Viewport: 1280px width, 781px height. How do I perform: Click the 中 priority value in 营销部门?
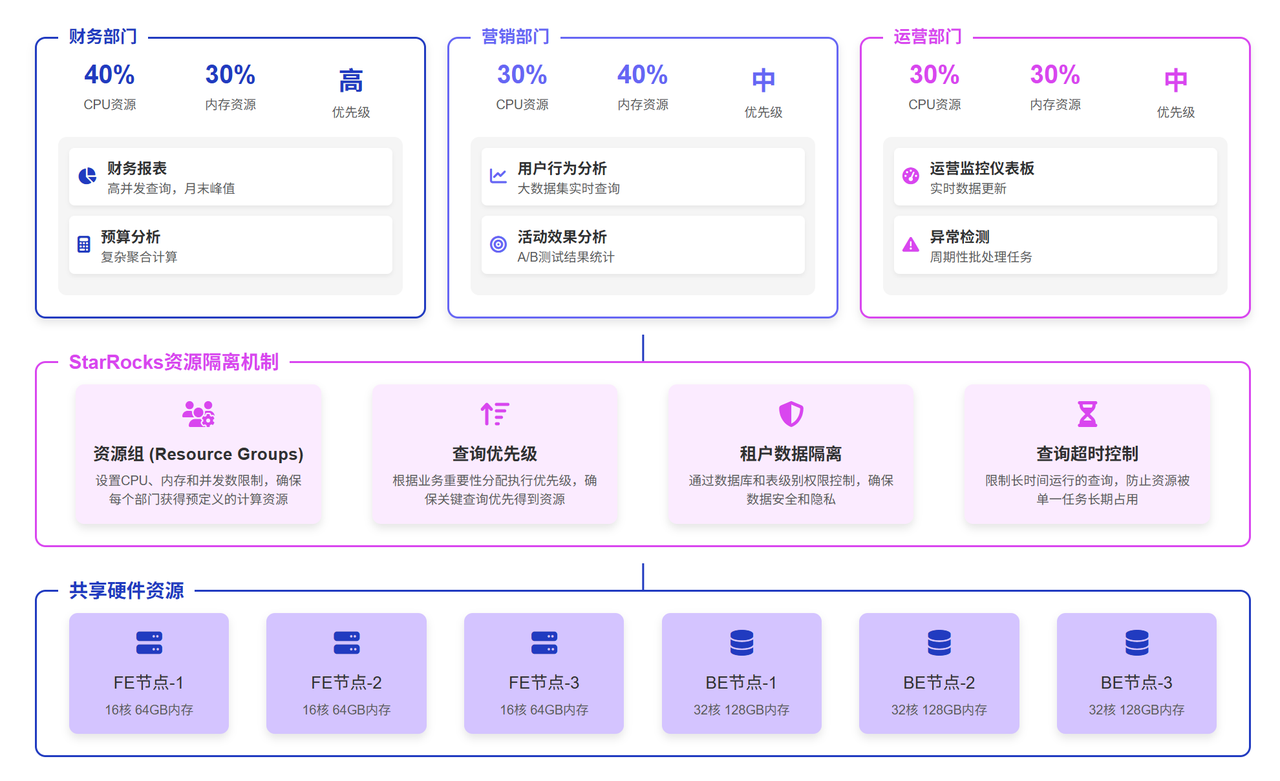click(x=763, y=80)
